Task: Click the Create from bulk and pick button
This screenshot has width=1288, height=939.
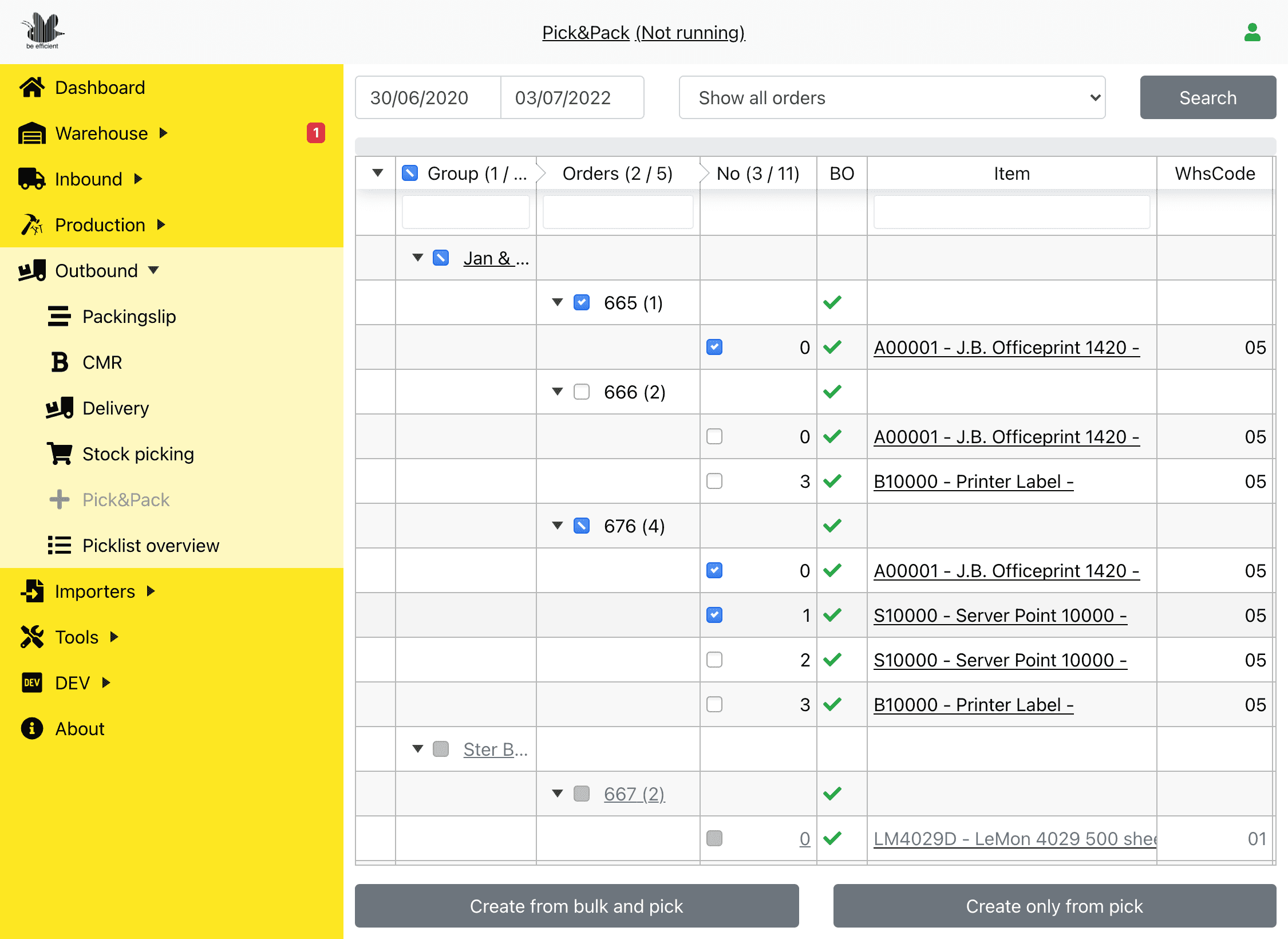Action: (577, 906)
